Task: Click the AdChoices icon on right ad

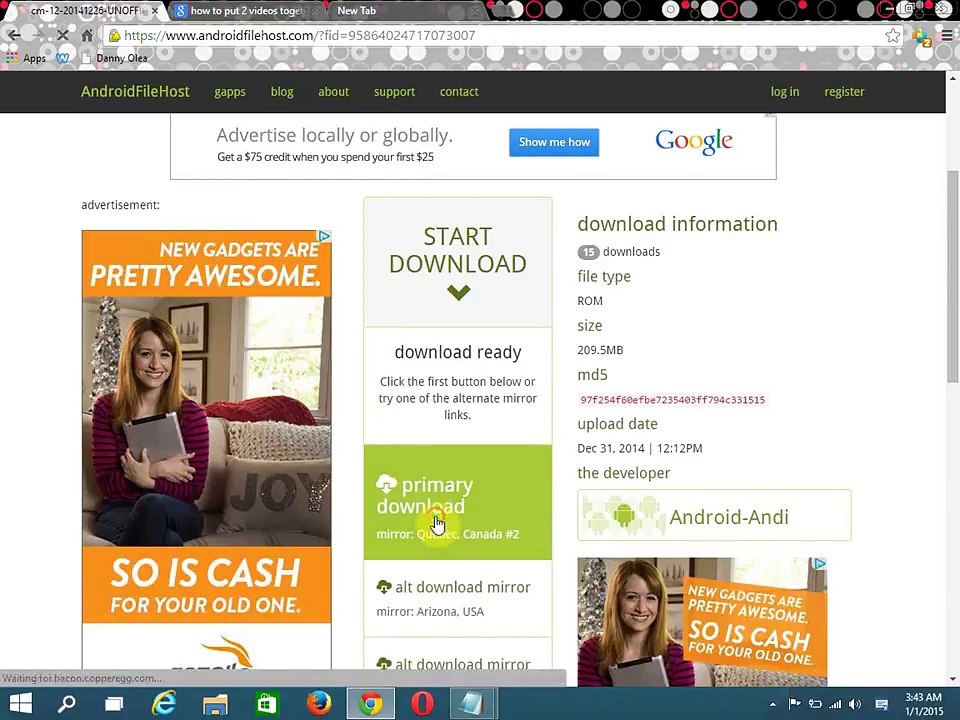Action: (820, 564)
